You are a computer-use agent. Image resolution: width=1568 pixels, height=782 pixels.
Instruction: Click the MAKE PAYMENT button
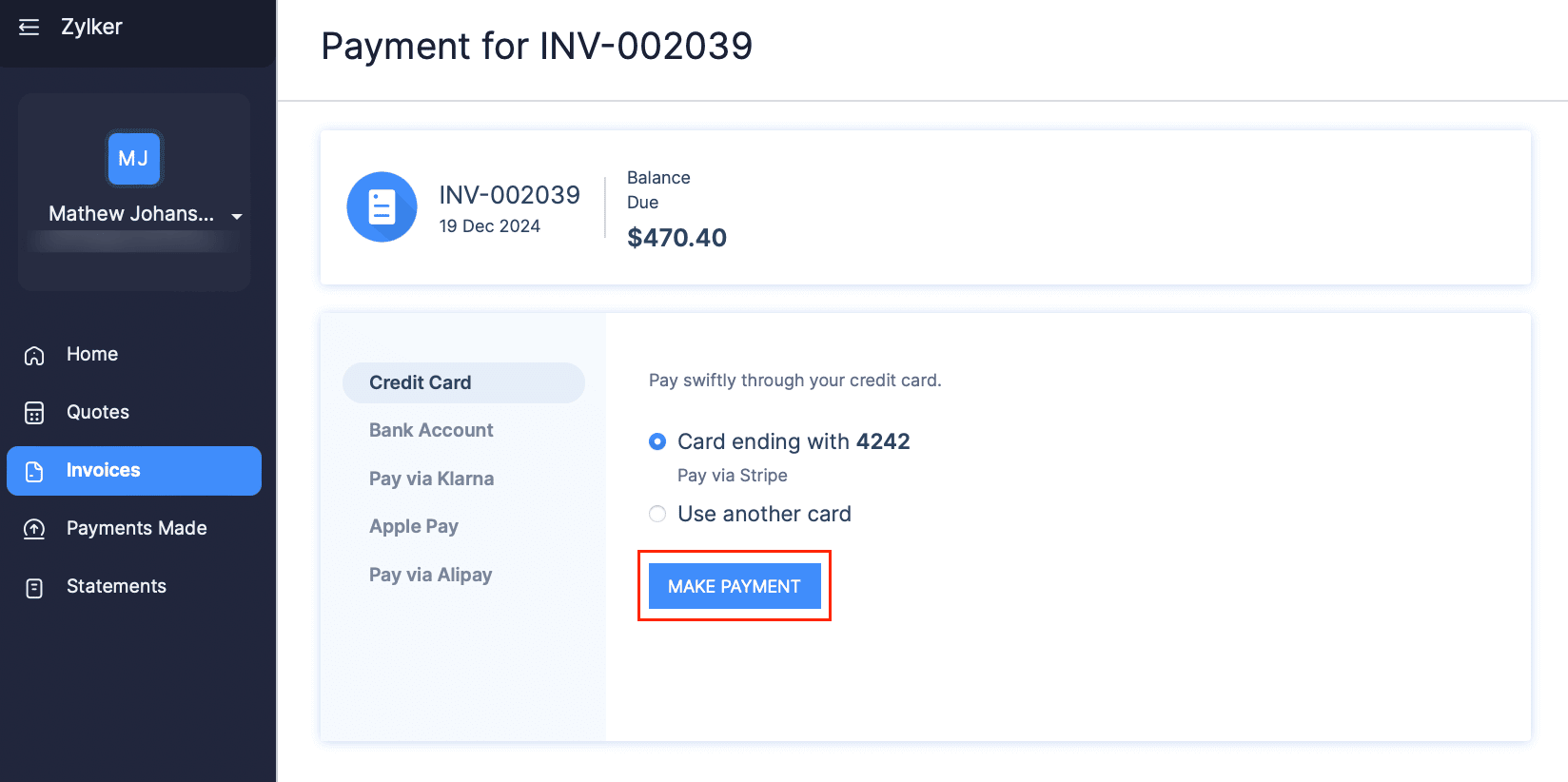pos(734,586)
